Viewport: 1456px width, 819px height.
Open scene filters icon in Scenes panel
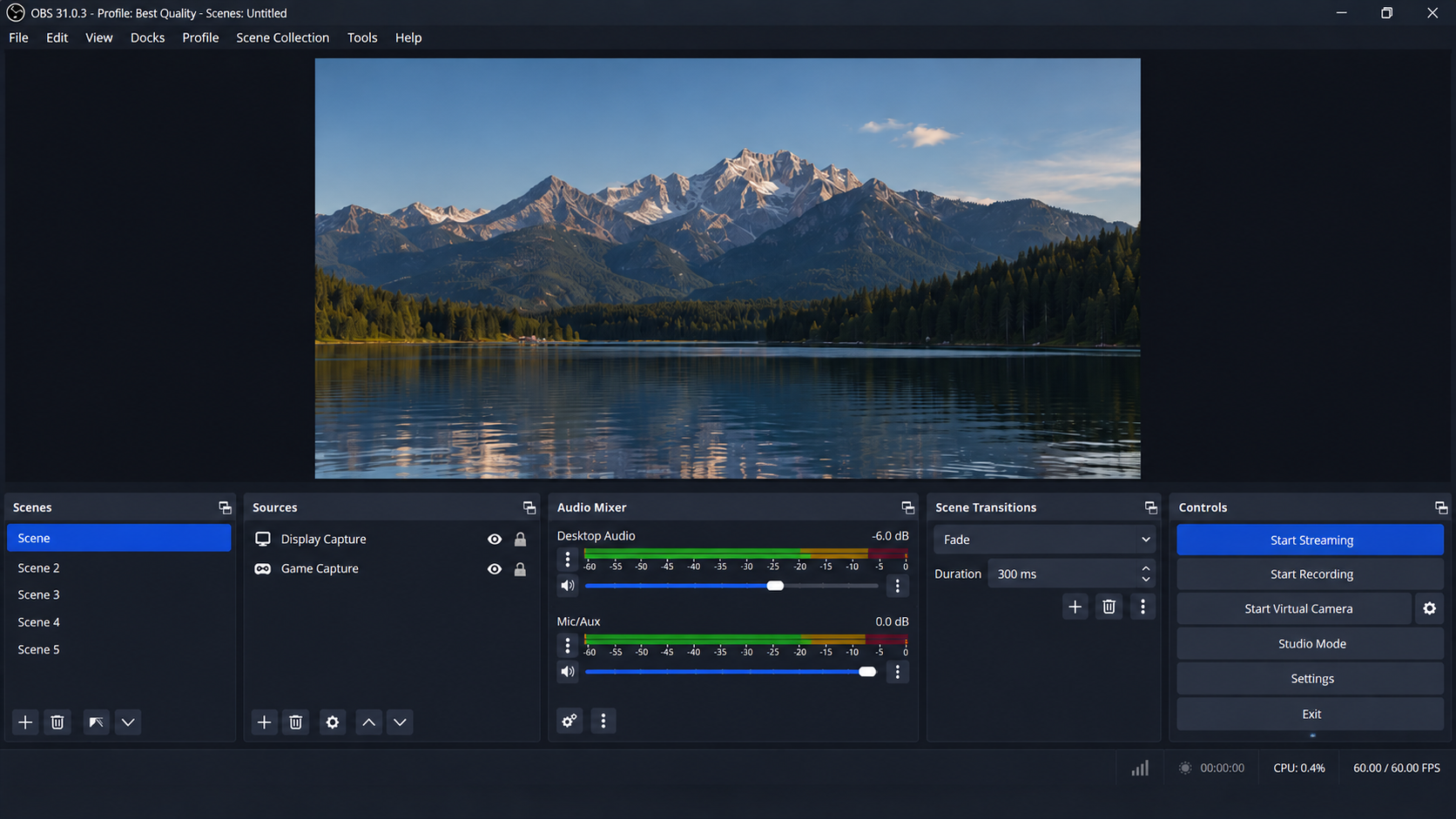(96, 722)
